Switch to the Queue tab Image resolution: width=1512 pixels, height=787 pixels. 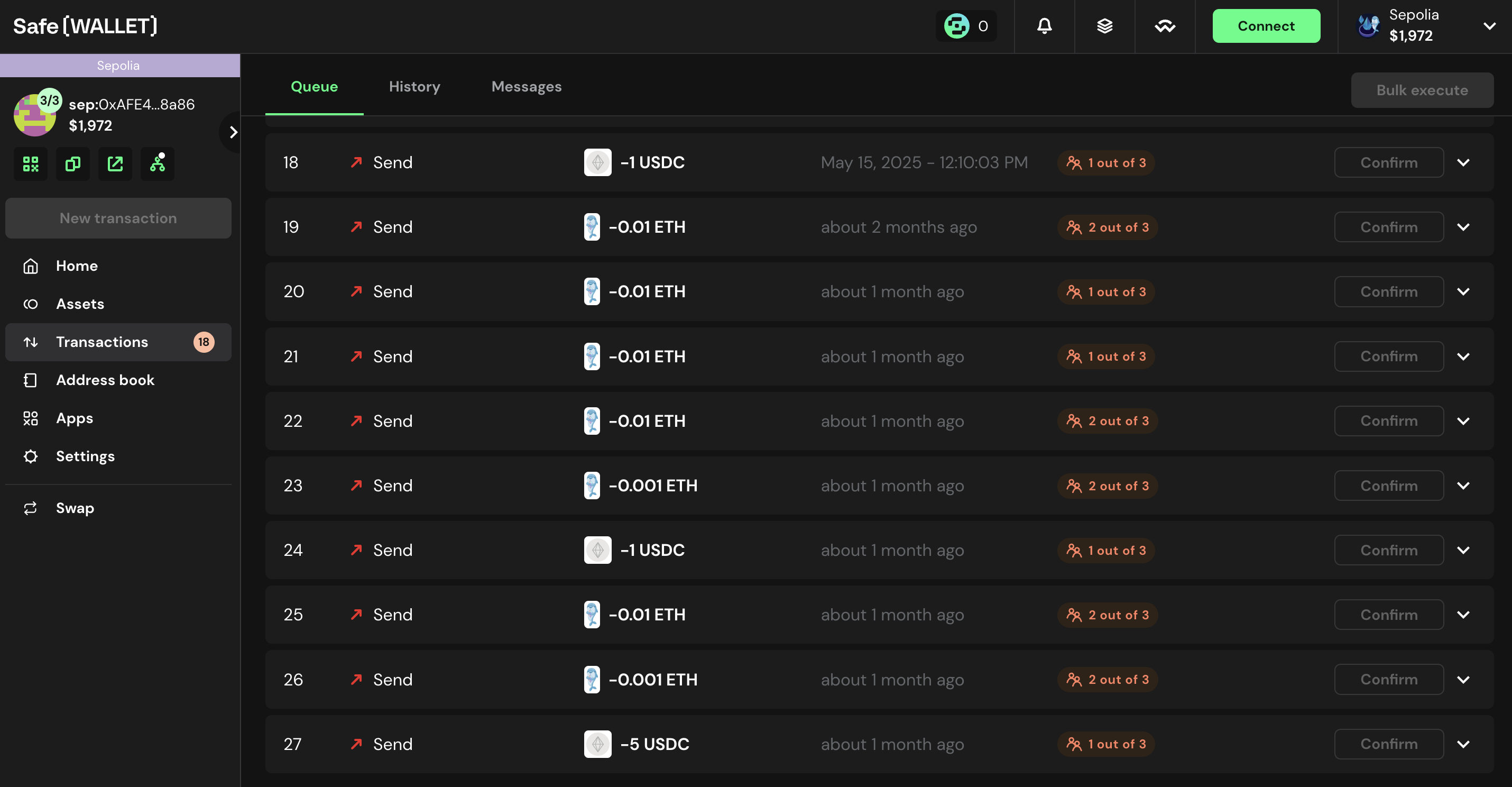[314, 87]
